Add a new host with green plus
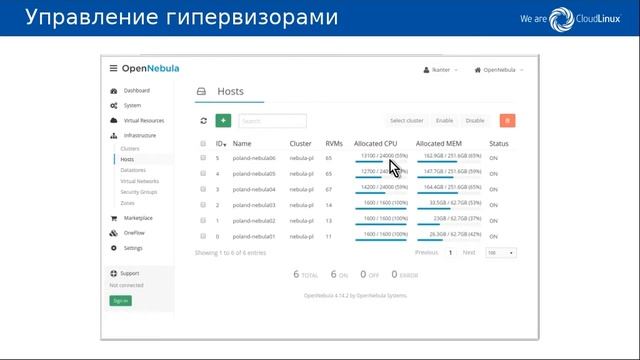The width and height of the screenshot is (640, 360). click(223, 120)
